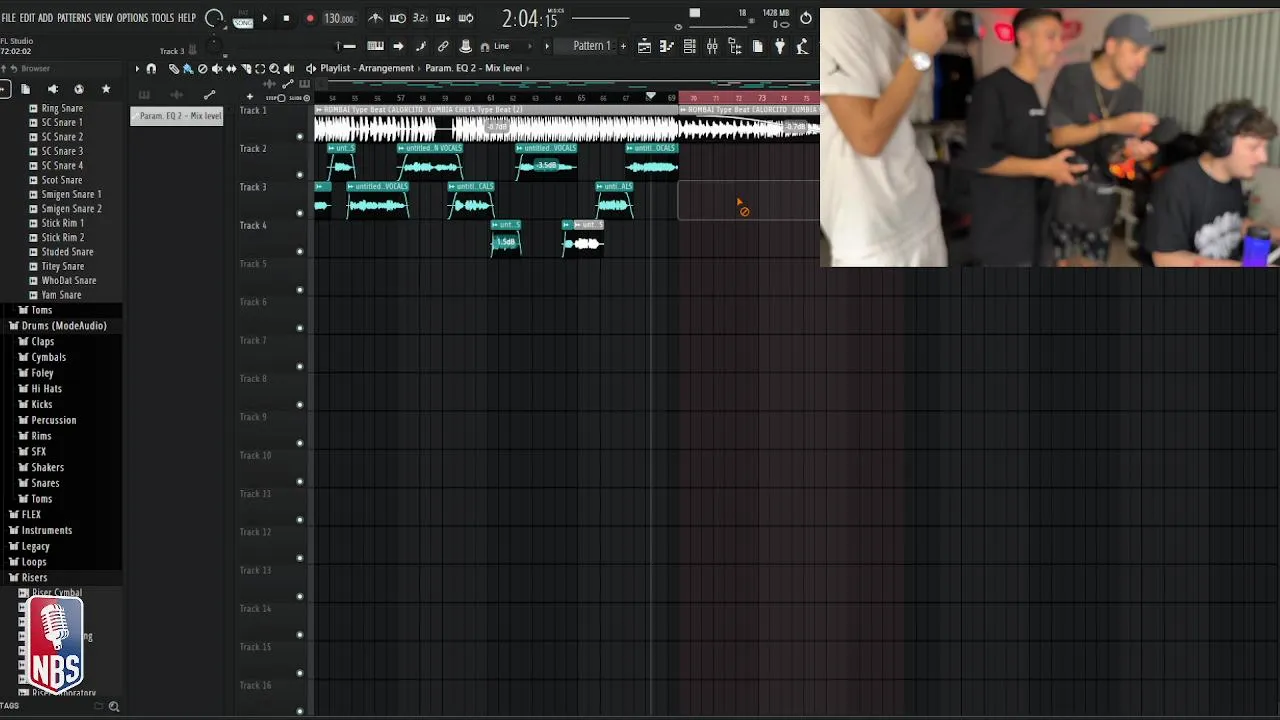Click the Record button
Viewport: 1280px width, 720px height.
(x=310, y=18)
